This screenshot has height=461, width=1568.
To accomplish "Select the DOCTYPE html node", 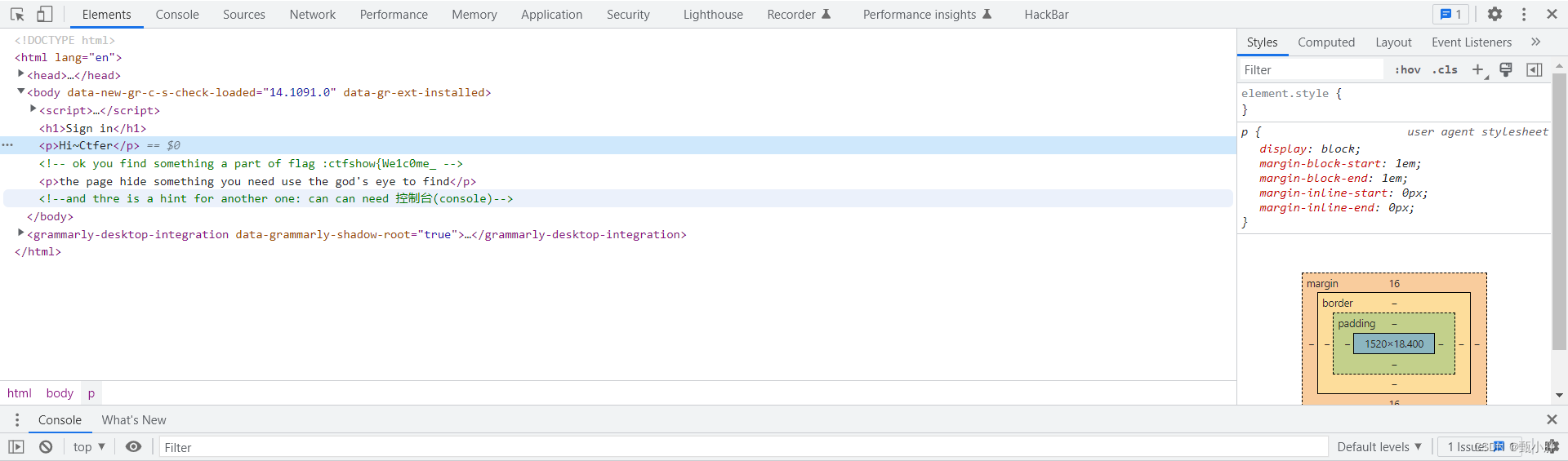I will [65, 40].
